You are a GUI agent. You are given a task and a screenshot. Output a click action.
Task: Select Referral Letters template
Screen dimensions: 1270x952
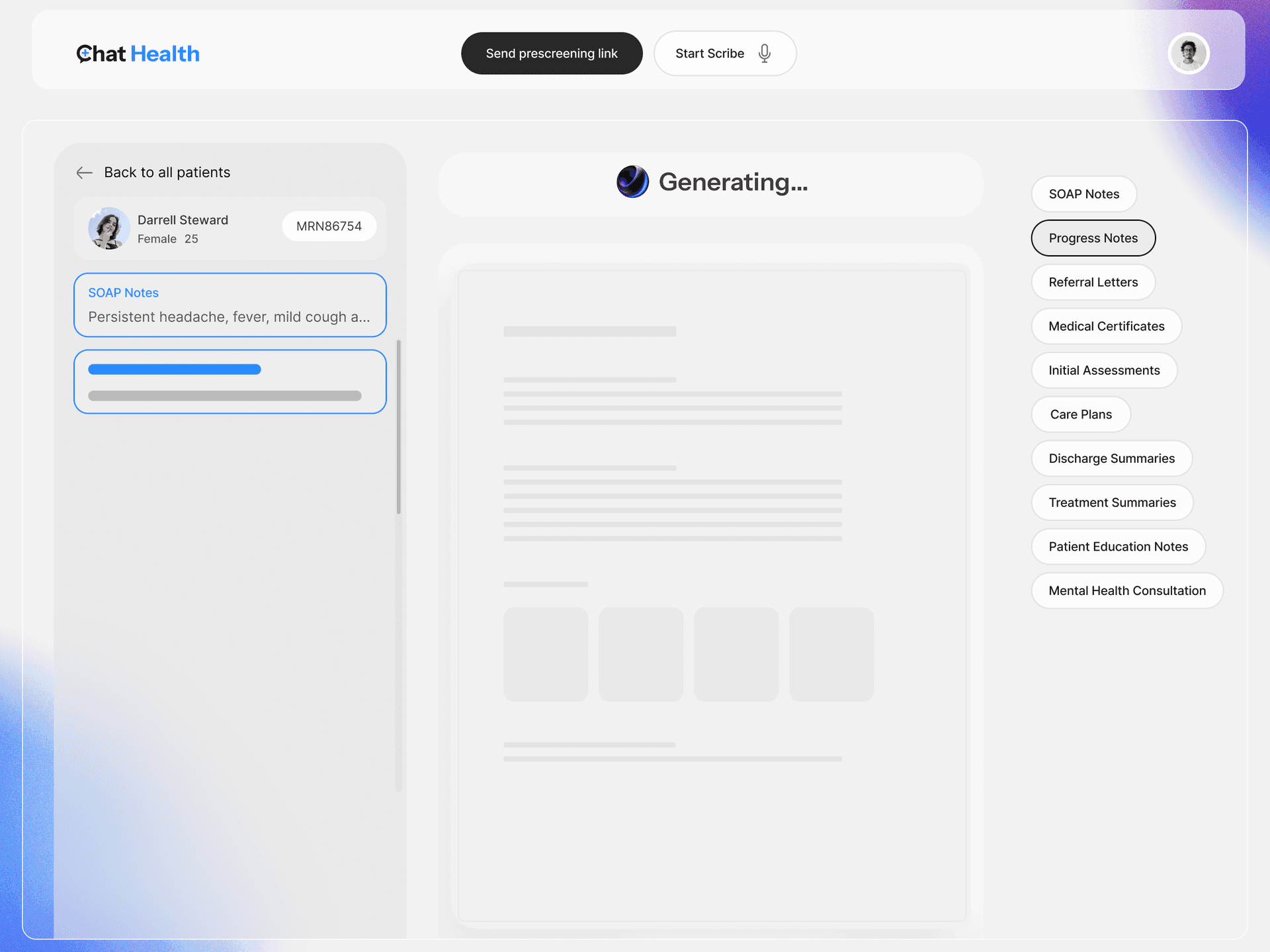click(1093, 282)
